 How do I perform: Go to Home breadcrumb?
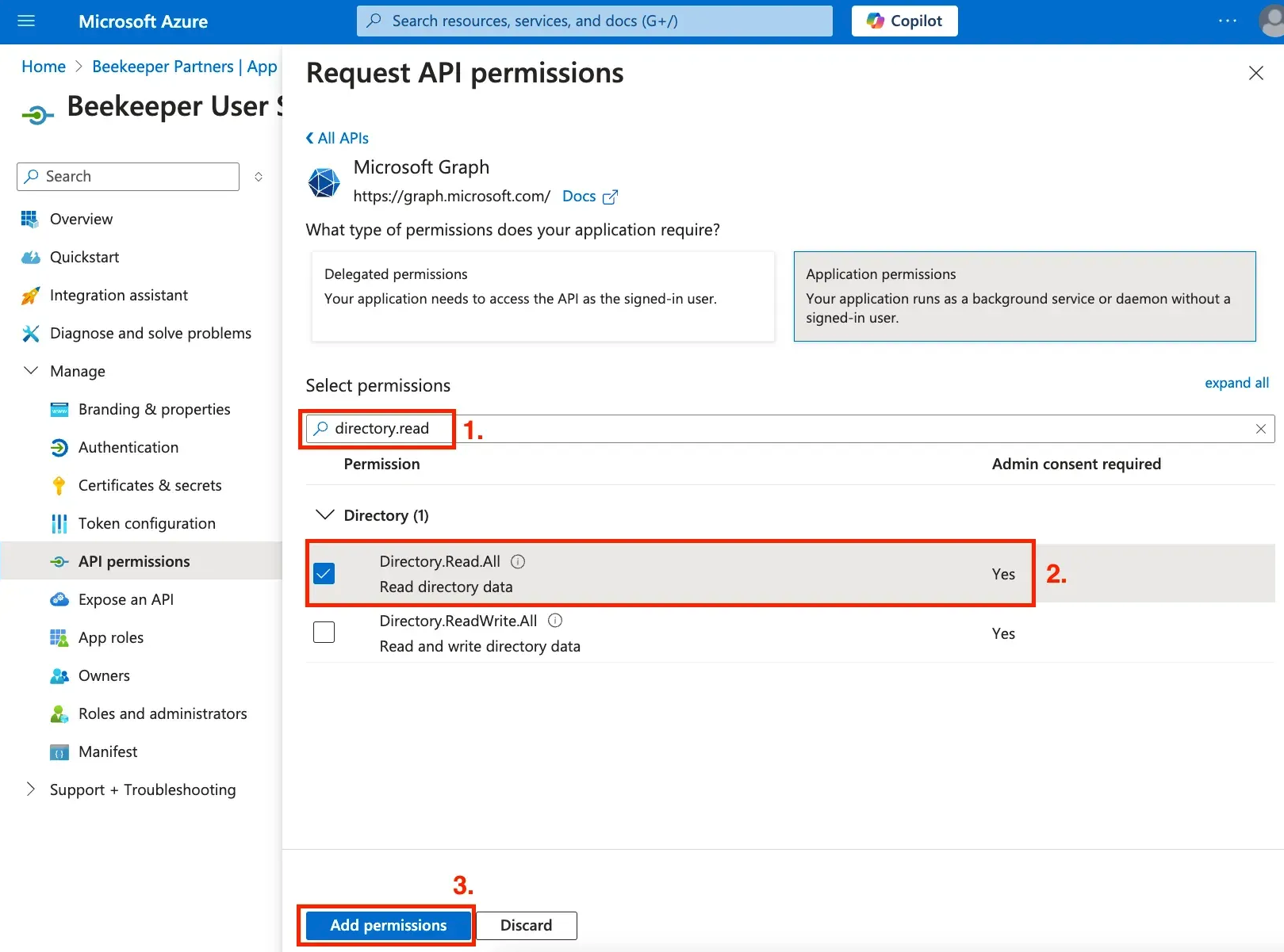click(44, 67)
